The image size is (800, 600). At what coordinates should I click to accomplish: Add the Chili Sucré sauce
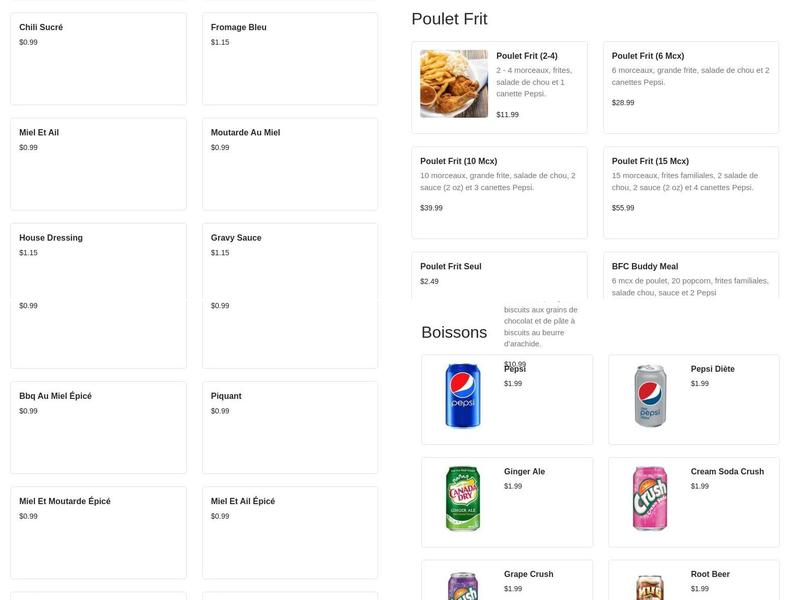[98, 58]
